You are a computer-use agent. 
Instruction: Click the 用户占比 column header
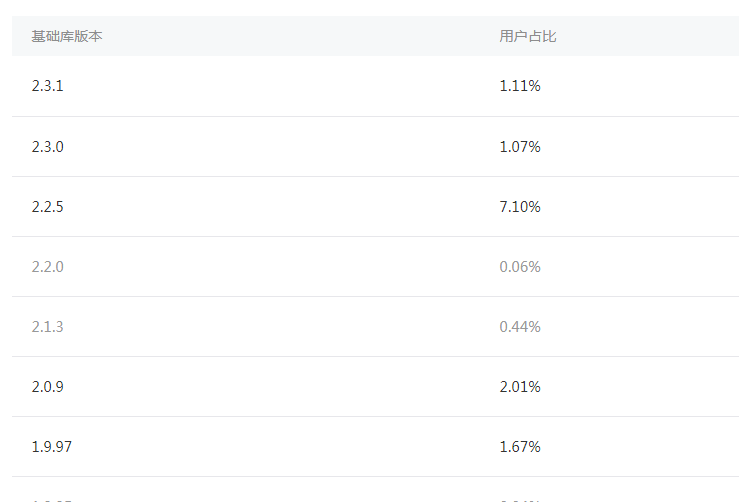[528, 36]
